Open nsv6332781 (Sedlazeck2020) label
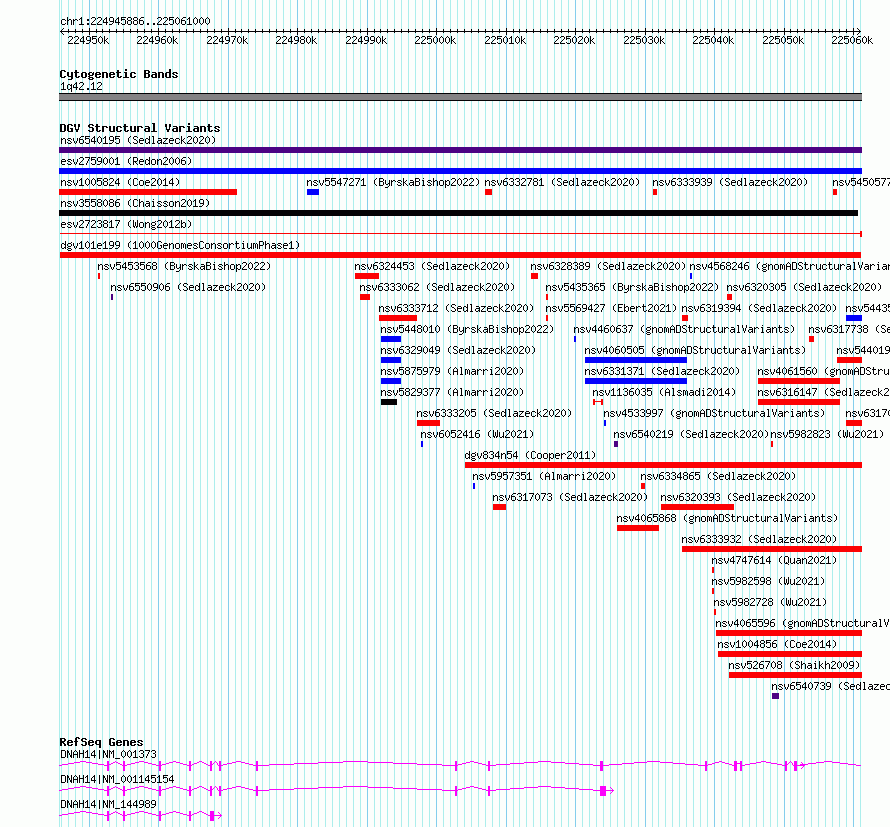This screenshot has height=827, width=890. 562,182
